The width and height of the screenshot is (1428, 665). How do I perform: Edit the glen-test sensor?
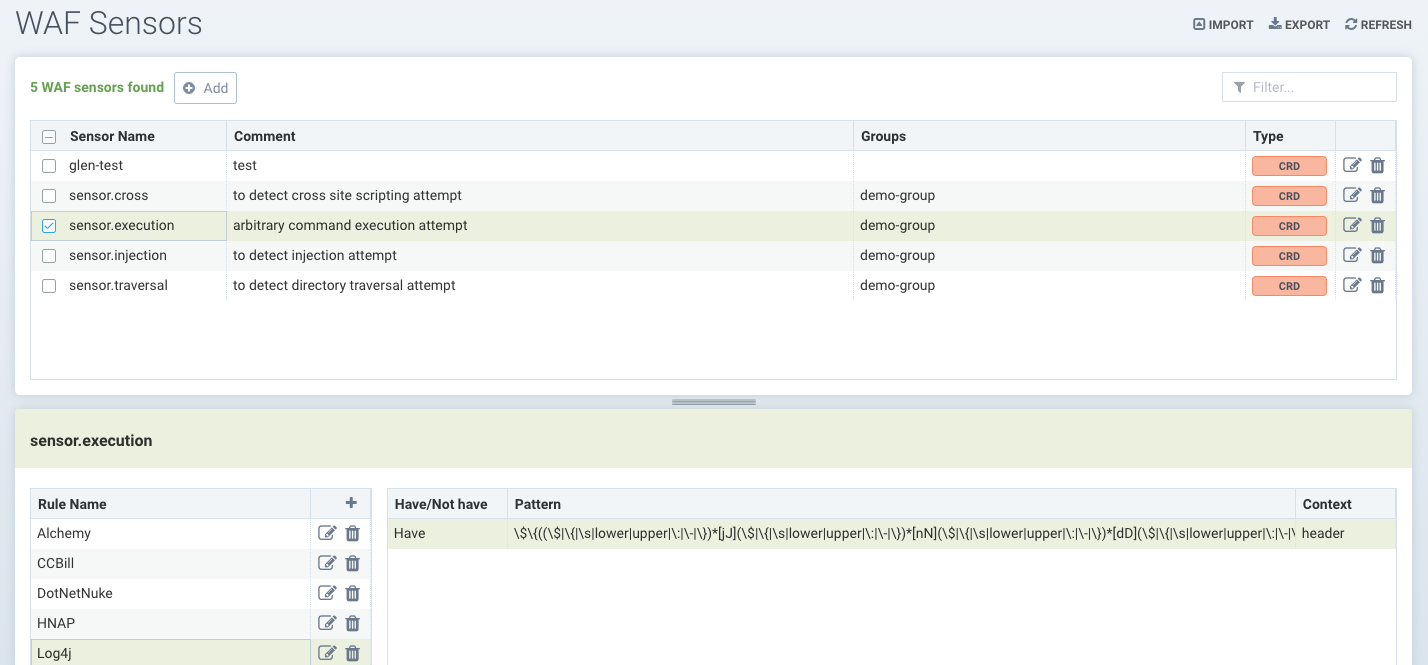1352,166
